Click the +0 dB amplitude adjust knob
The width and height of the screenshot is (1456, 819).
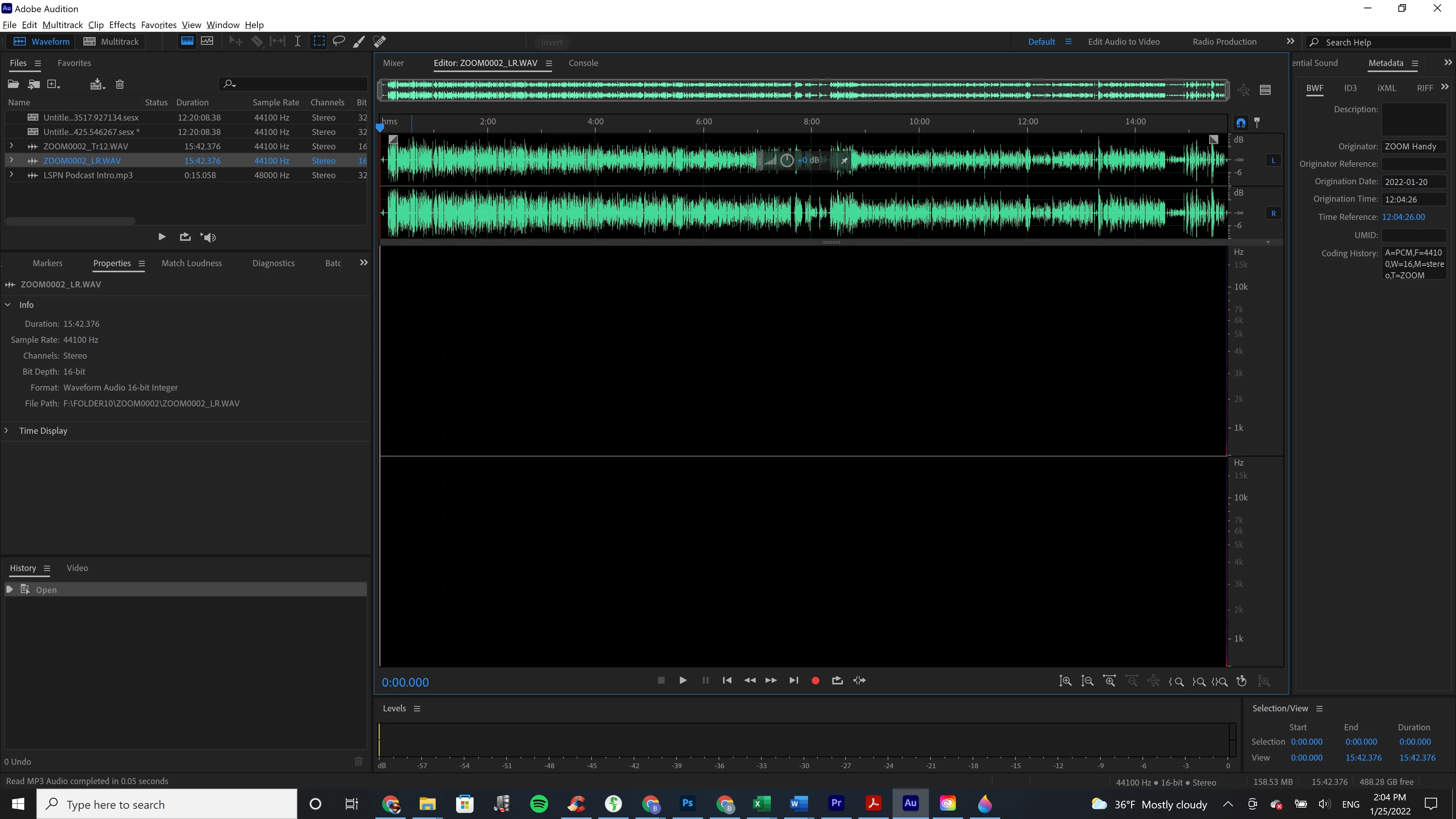(787, 160)
